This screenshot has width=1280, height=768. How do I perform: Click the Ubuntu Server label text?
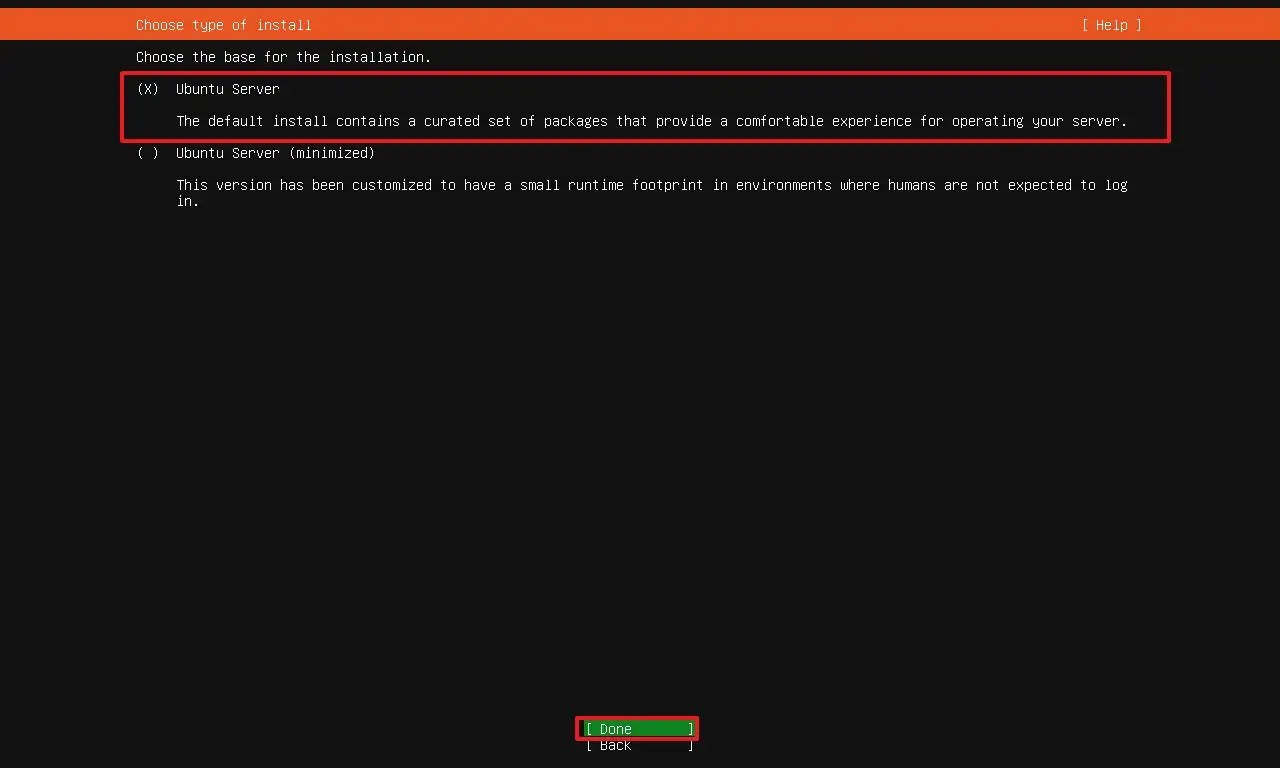pos(227,89)
